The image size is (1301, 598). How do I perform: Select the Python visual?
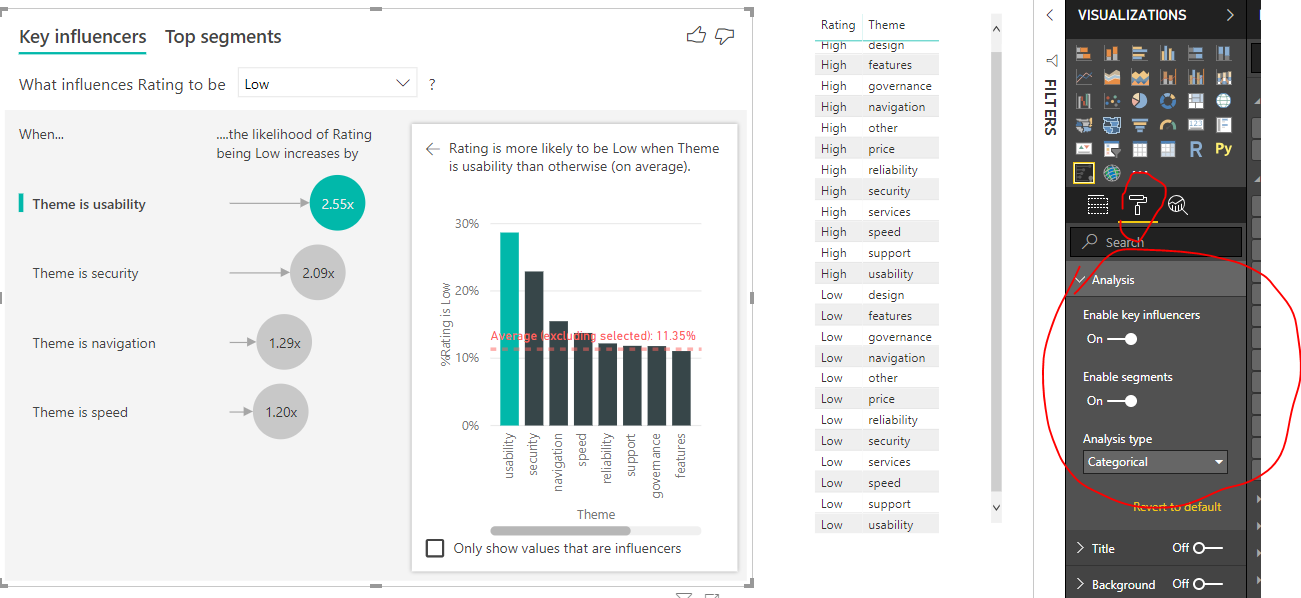click(1223, 149)
